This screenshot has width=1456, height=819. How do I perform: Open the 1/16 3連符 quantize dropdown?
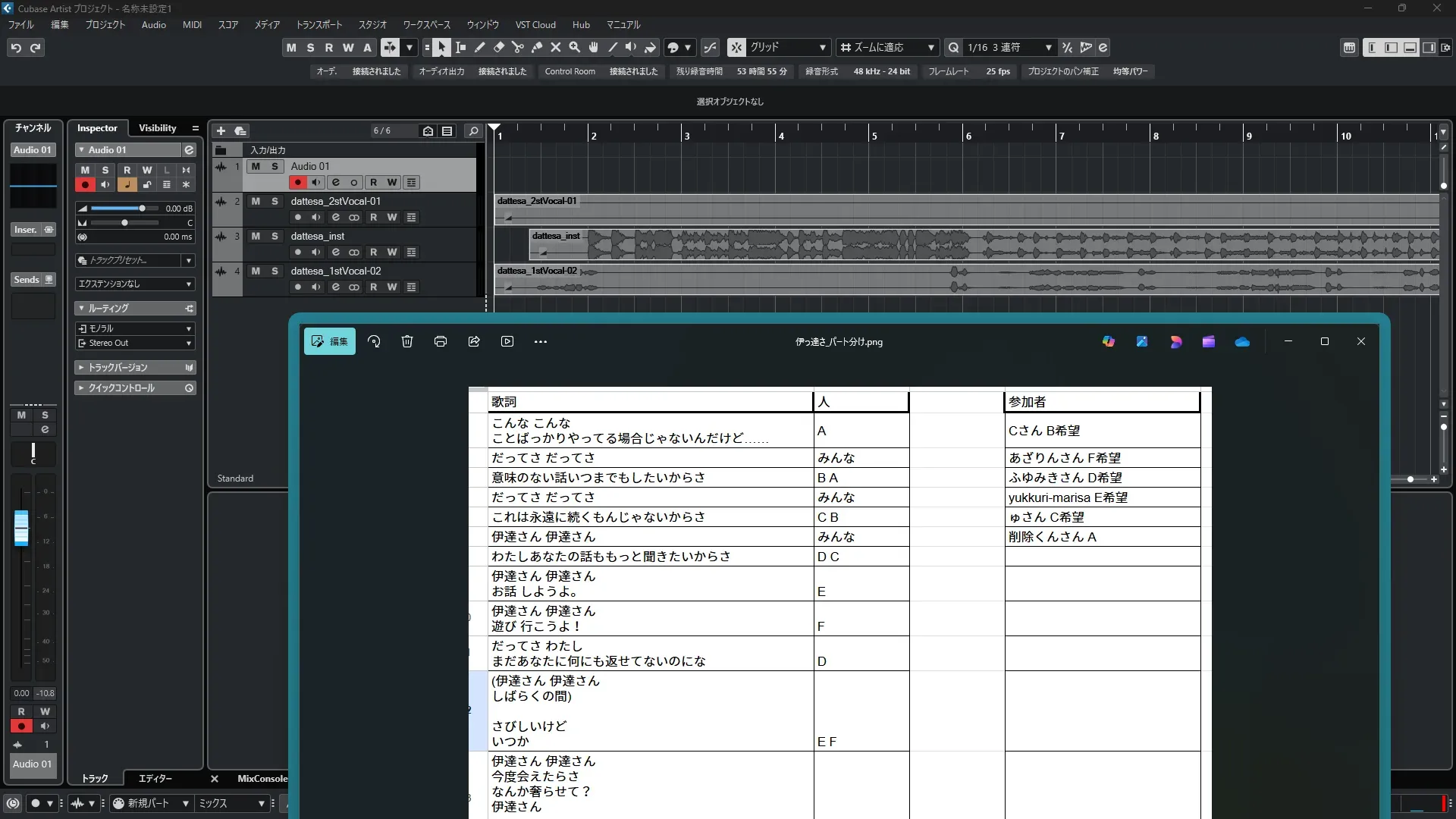tap(1048, 48)
